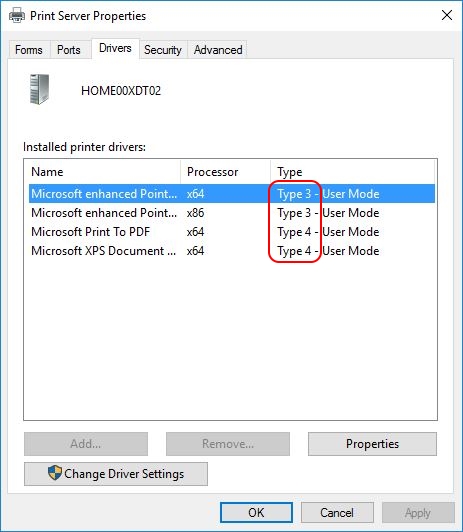Select the Microsoft XPS Document driver row
The height and width of the screenshot is (532, 463).
coord(232,251)
